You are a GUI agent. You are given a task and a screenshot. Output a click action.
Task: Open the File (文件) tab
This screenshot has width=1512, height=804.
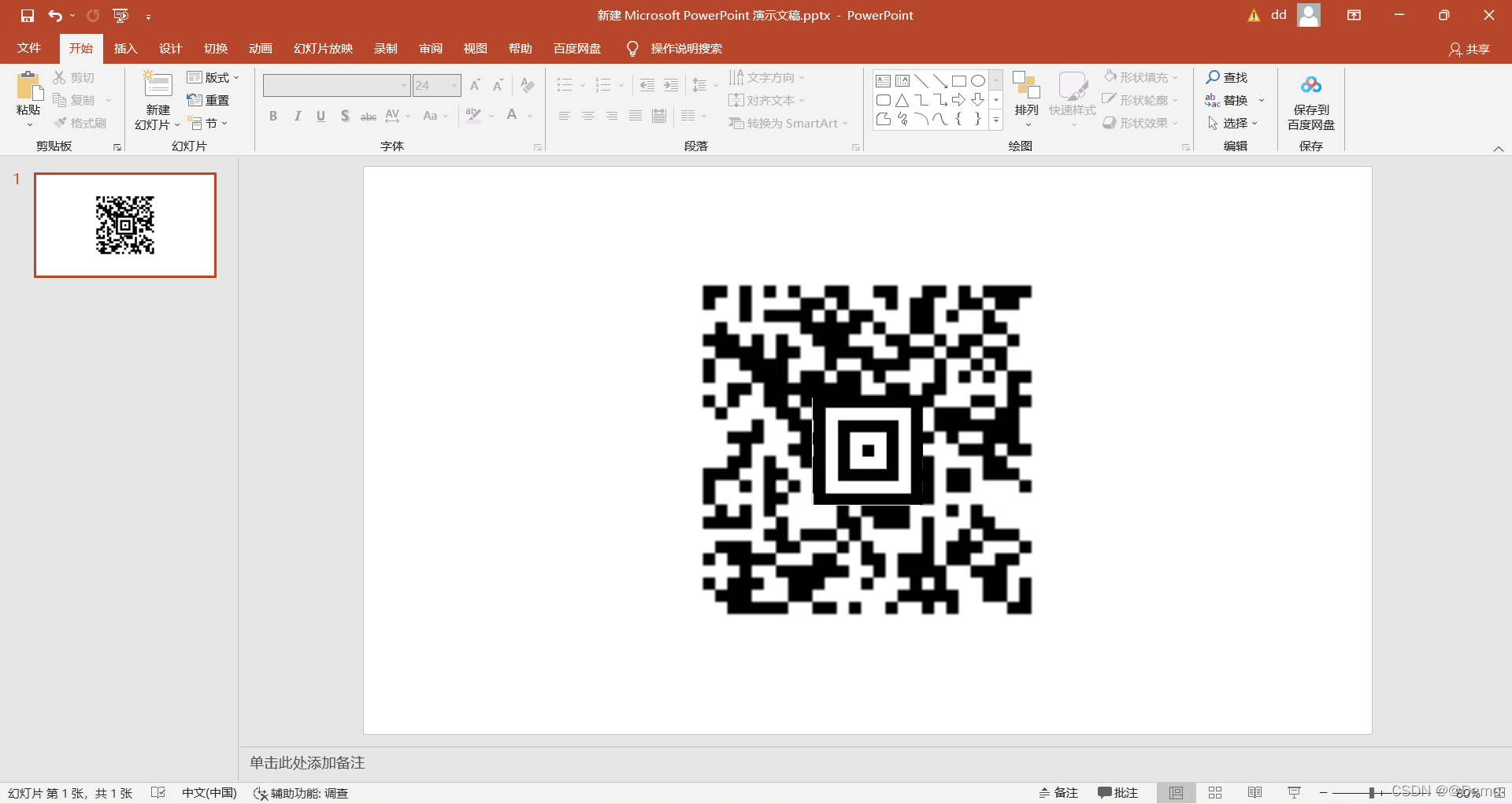(x=29, y=48)
